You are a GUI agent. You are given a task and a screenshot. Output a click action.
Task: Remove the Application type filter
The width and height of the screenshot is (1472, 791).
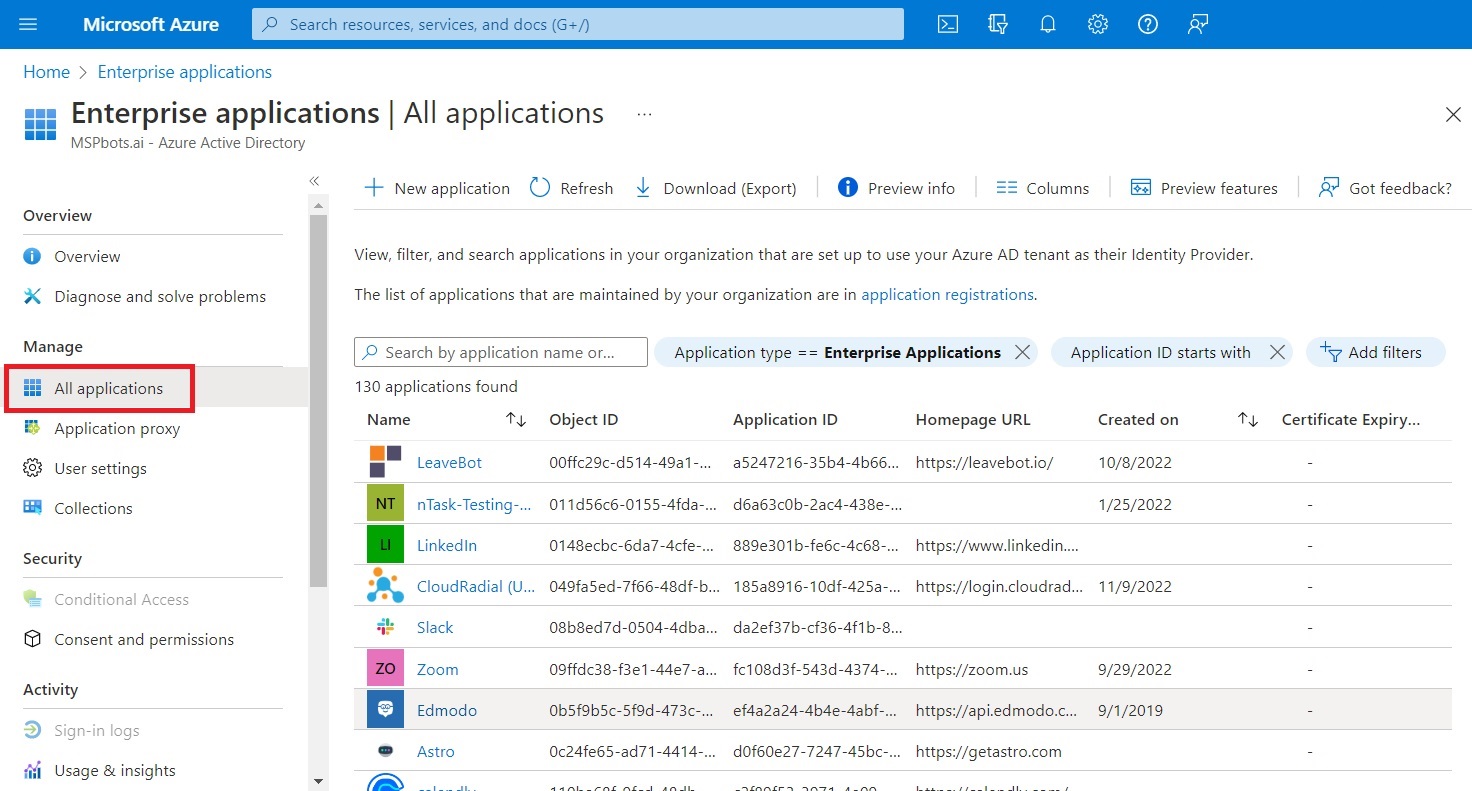[1022, 352]
